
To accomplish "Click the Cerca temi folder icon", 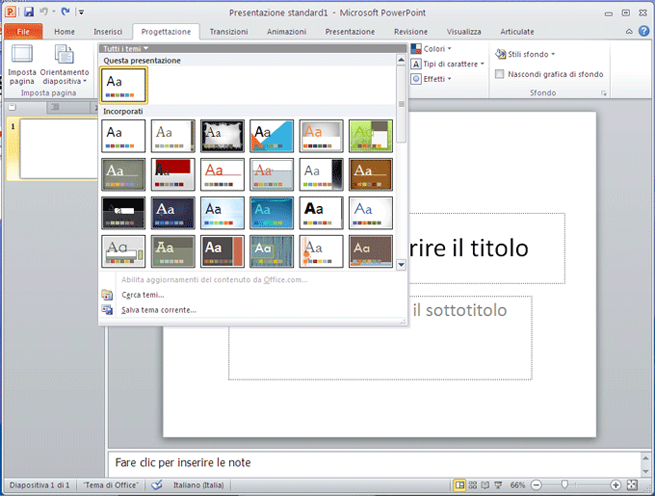I will click(x=107, y=295).
